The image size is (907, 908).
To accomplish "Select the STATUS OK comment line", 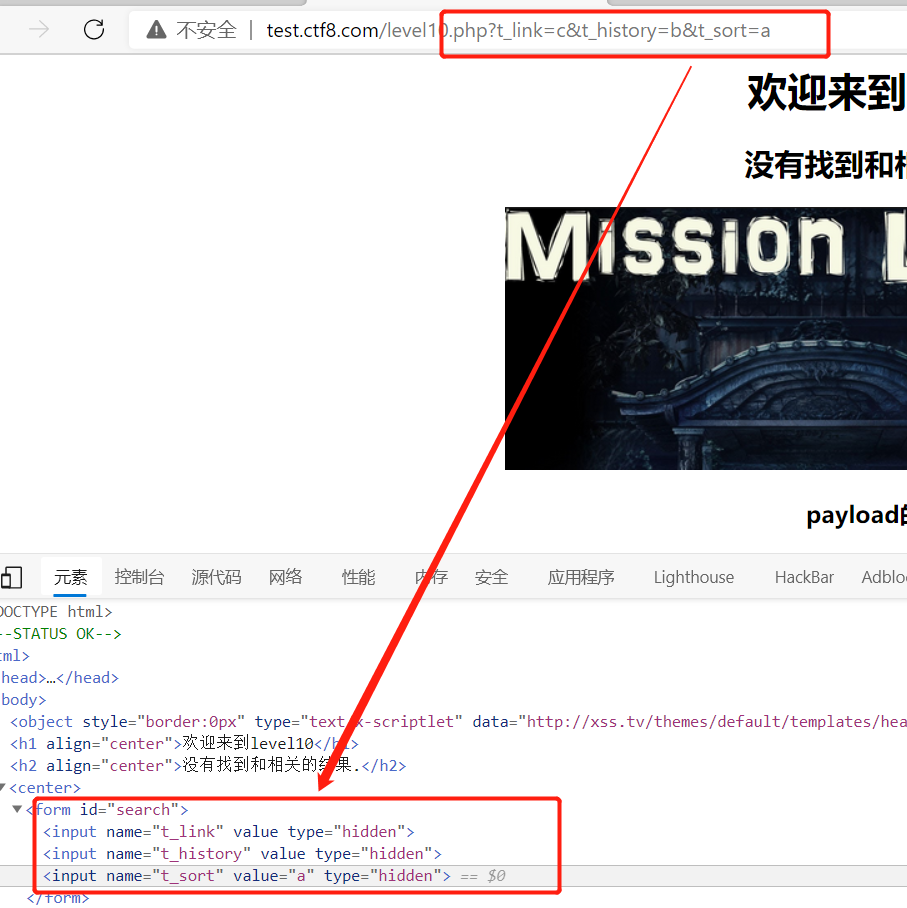I will pyautogui.click(x=61, y=634).
